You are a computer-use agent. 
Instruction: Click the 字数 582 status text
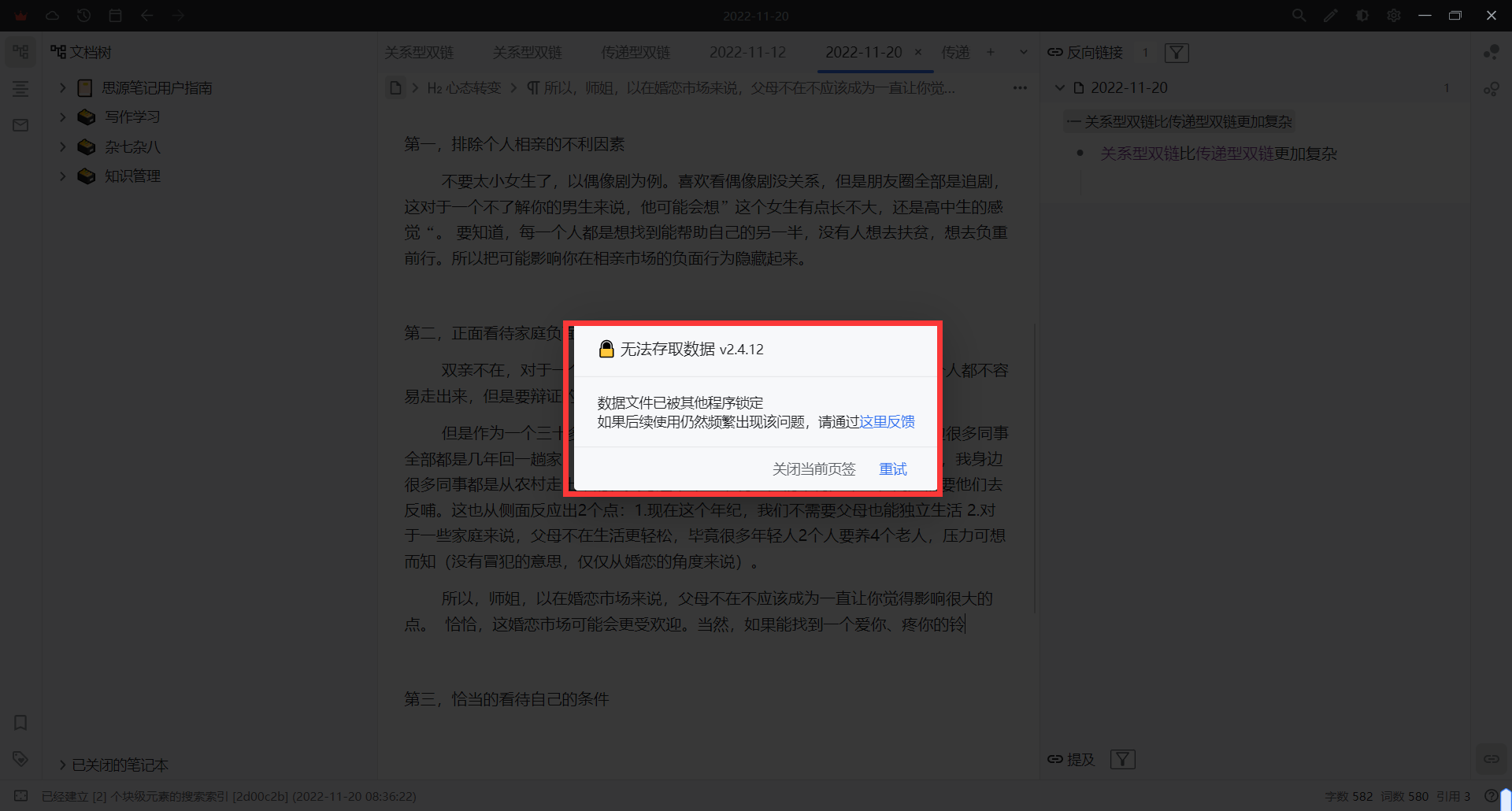1349,796
